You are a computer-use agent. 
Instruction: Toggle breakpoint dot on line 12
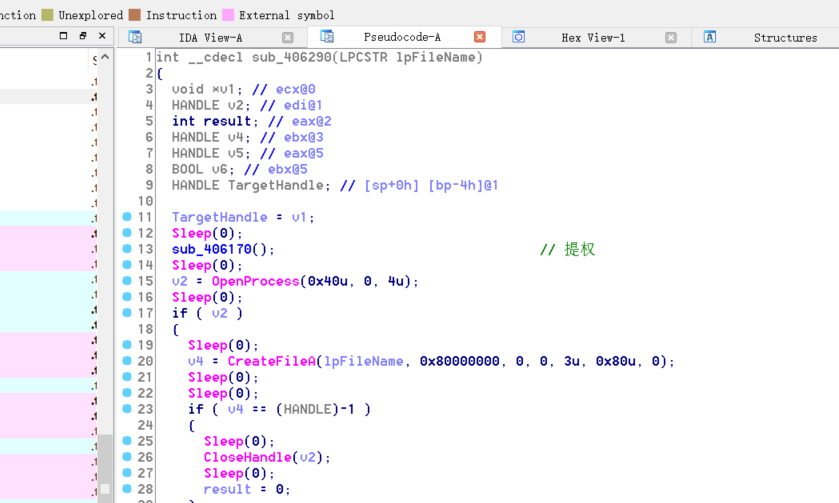pos(127,233)
